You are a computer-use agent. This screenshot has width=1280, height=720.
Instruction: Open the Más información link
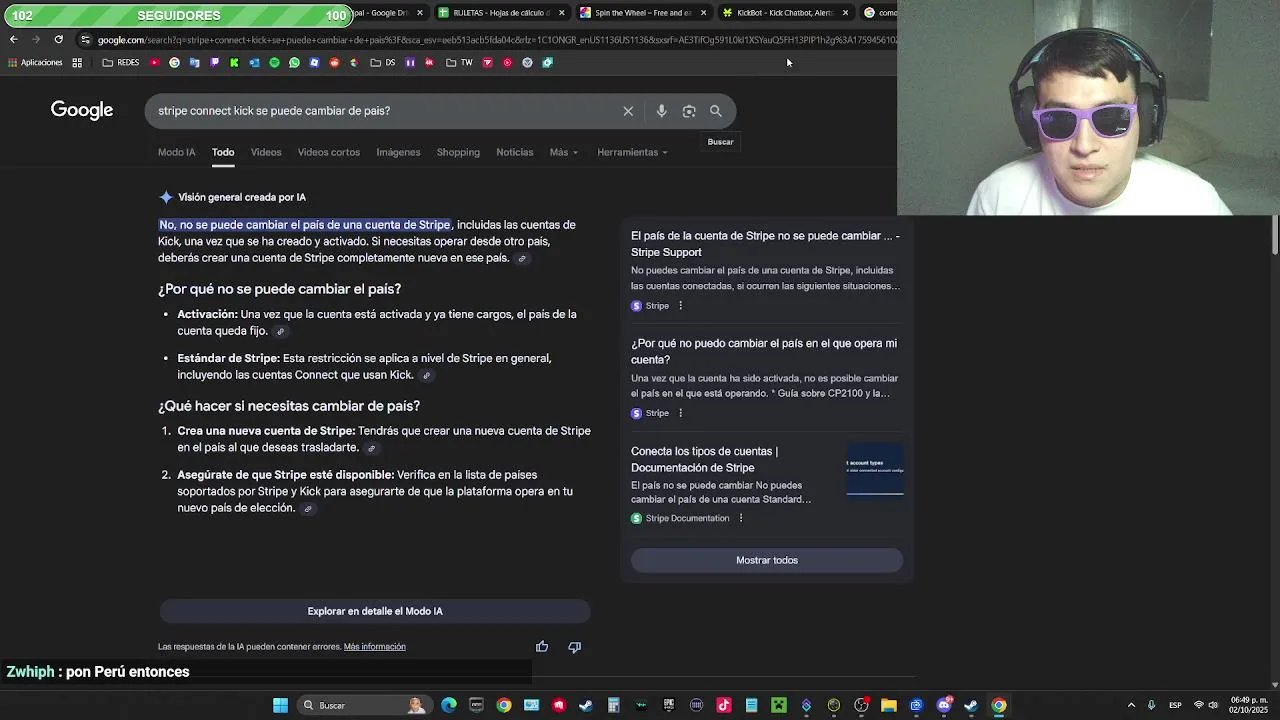point(375,647)
